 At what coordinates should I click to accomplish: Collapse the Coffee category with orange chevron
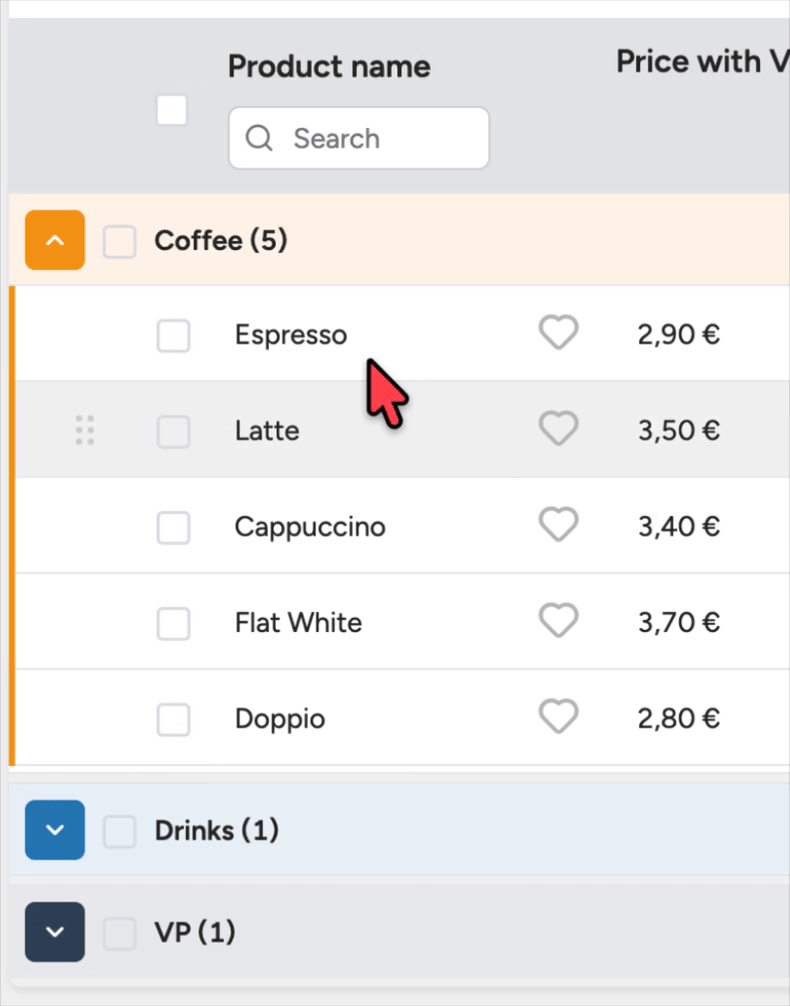[55, 240]
